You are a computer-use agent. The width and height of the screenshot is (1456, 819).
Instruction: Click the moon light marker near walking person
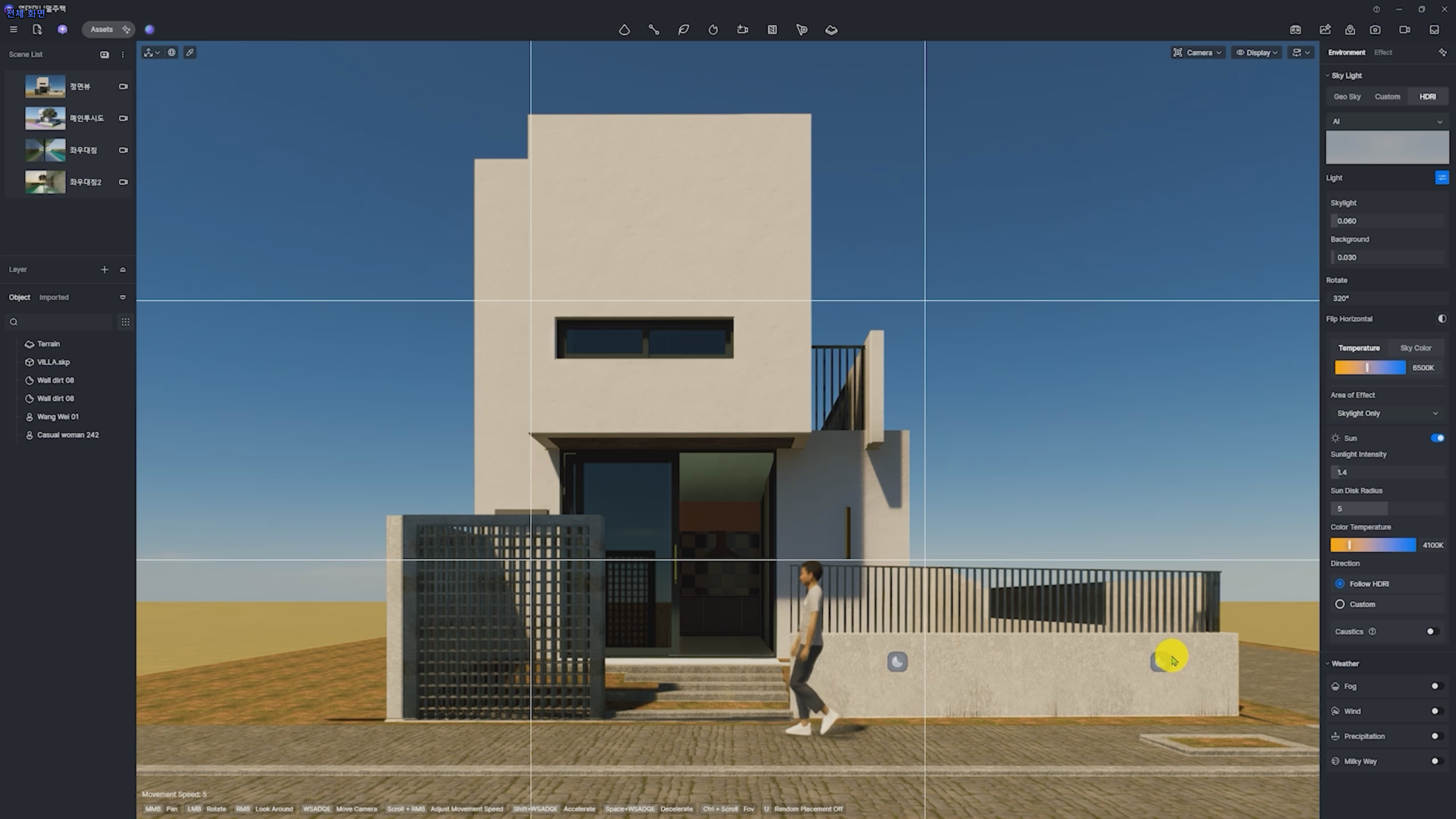(897, 662)
